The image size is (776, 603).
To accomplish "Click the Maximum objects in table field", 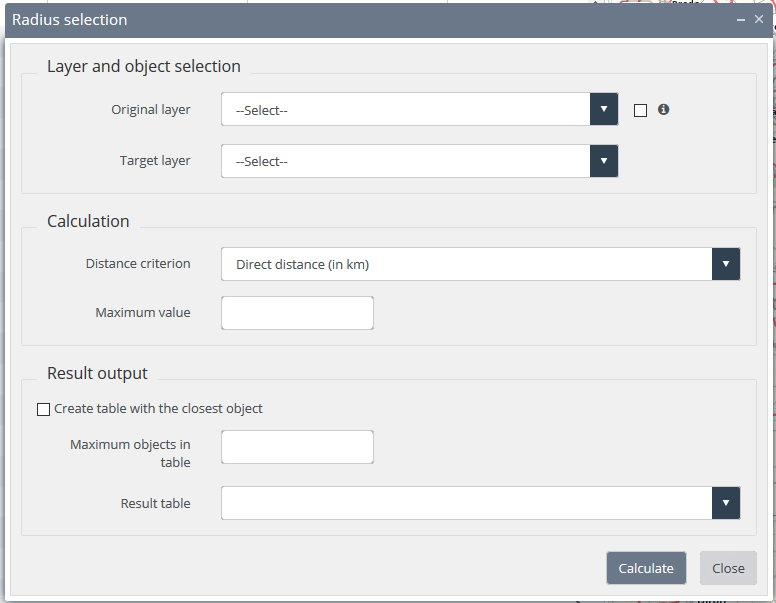I will [297, 447].
